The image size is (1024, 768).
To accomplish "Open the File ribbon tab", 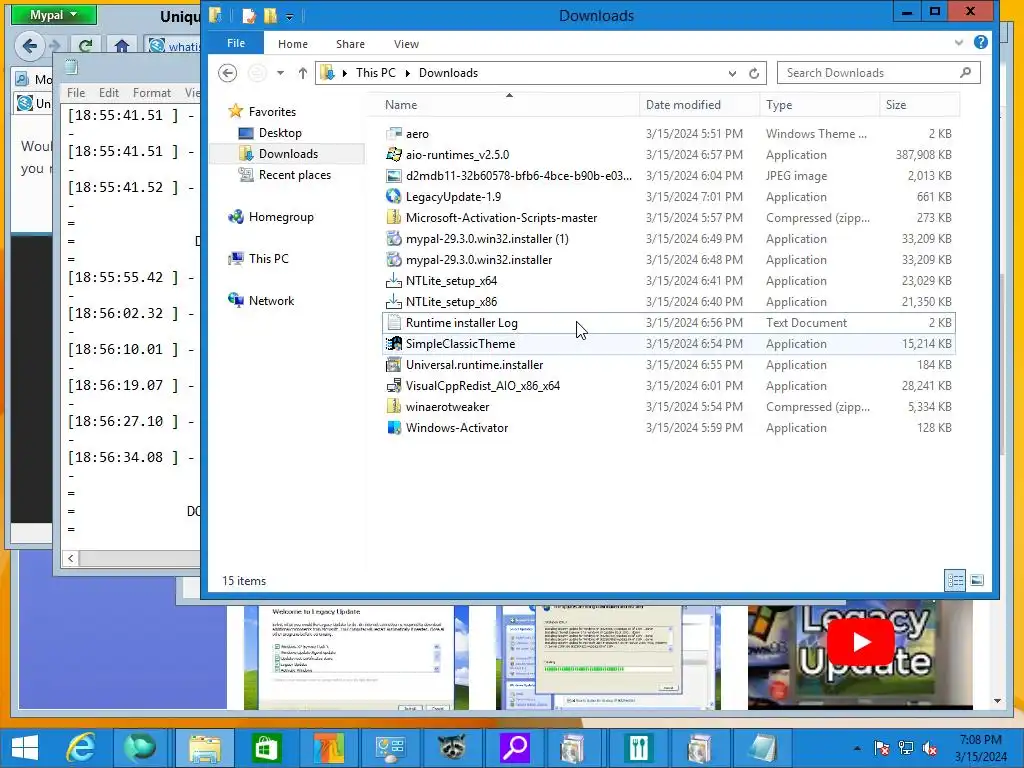I will pos(236,43).
